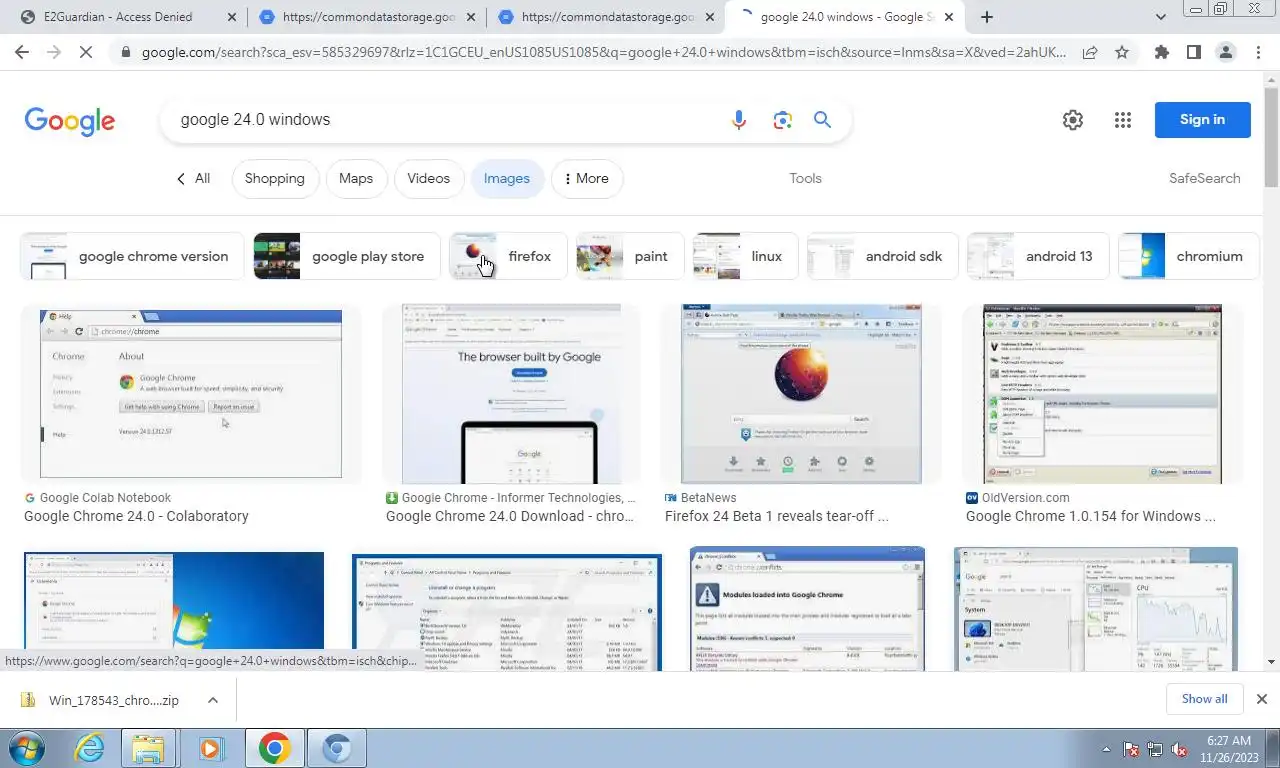The height and width of the screenshot is (768, 1280).
Task: Open Google settings gear icon
Action: pos(1073,120)
